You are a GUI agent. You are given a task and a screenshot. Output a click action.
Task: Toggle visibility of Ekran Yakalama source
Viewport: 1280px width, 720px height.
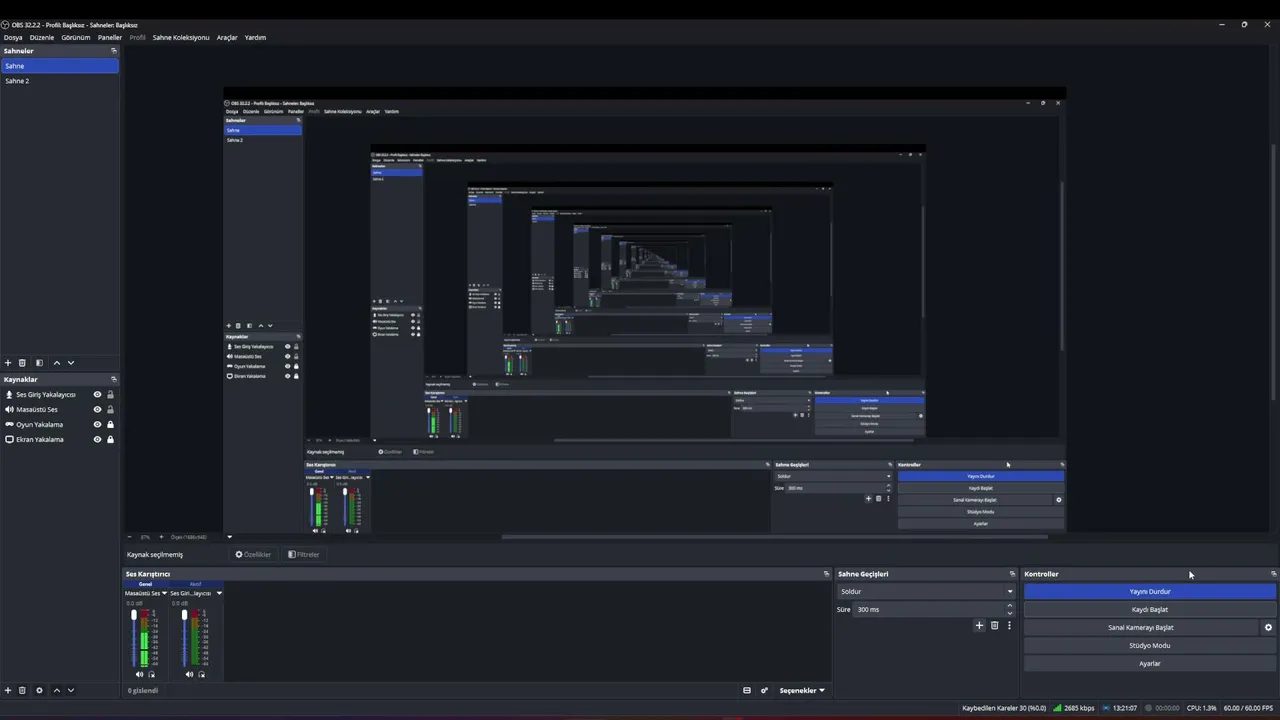tap(97, 439)
